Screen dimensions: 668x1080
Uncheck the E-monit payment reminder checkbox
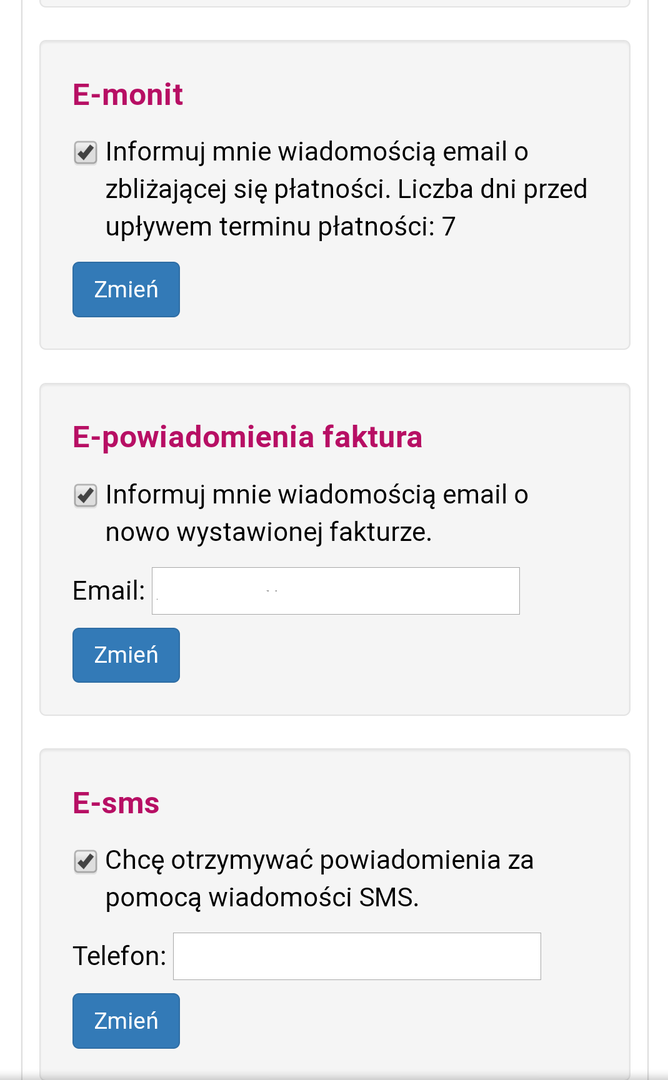(x=86, y=153)
